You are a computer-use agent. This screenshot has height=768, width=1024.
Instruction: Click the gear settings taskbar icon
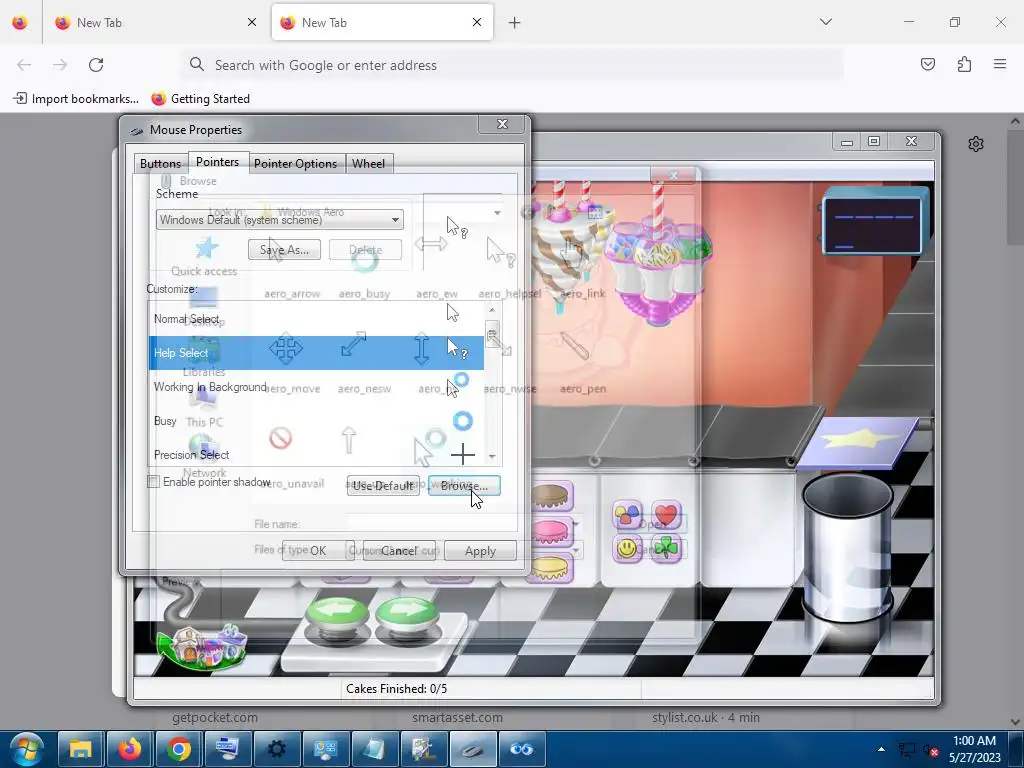(276, 749)
